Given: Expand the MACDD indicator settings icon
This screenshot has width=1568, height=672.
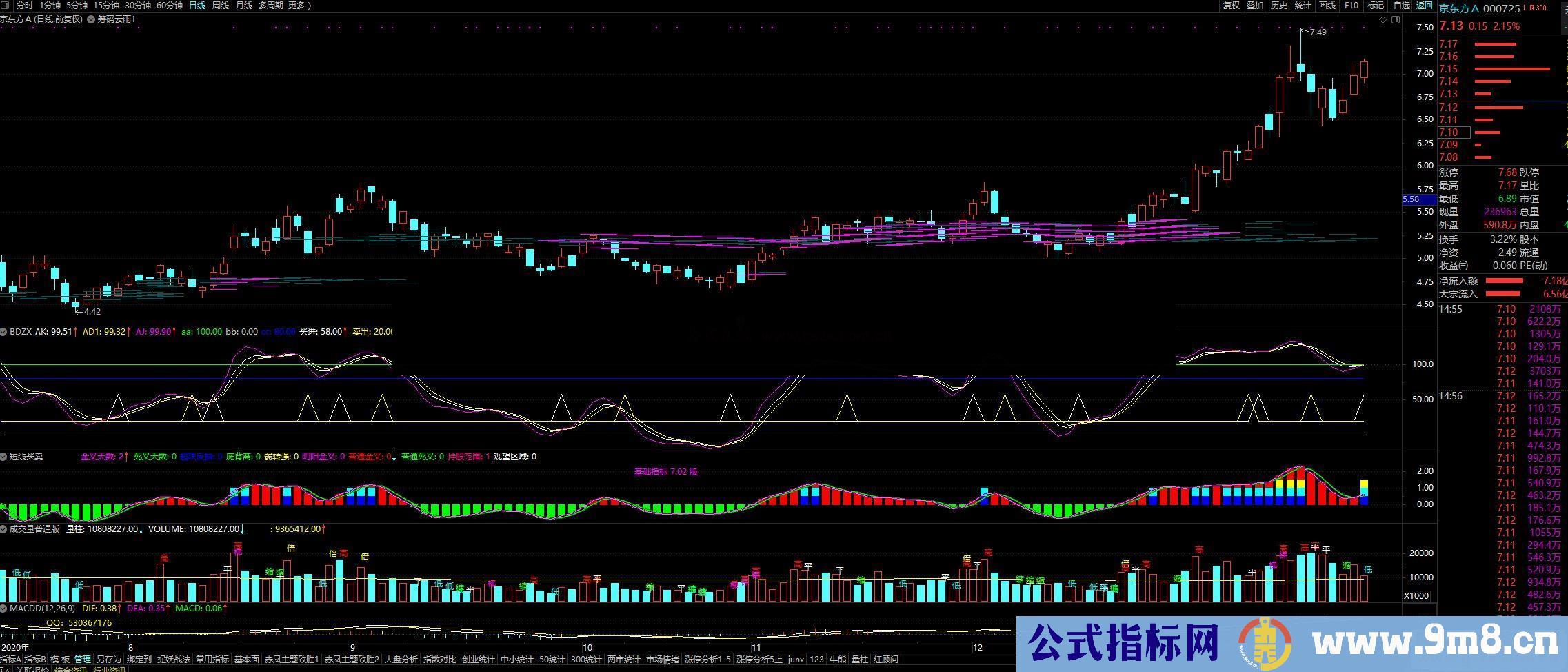Looking at the screenshot, I should point(4,609).
